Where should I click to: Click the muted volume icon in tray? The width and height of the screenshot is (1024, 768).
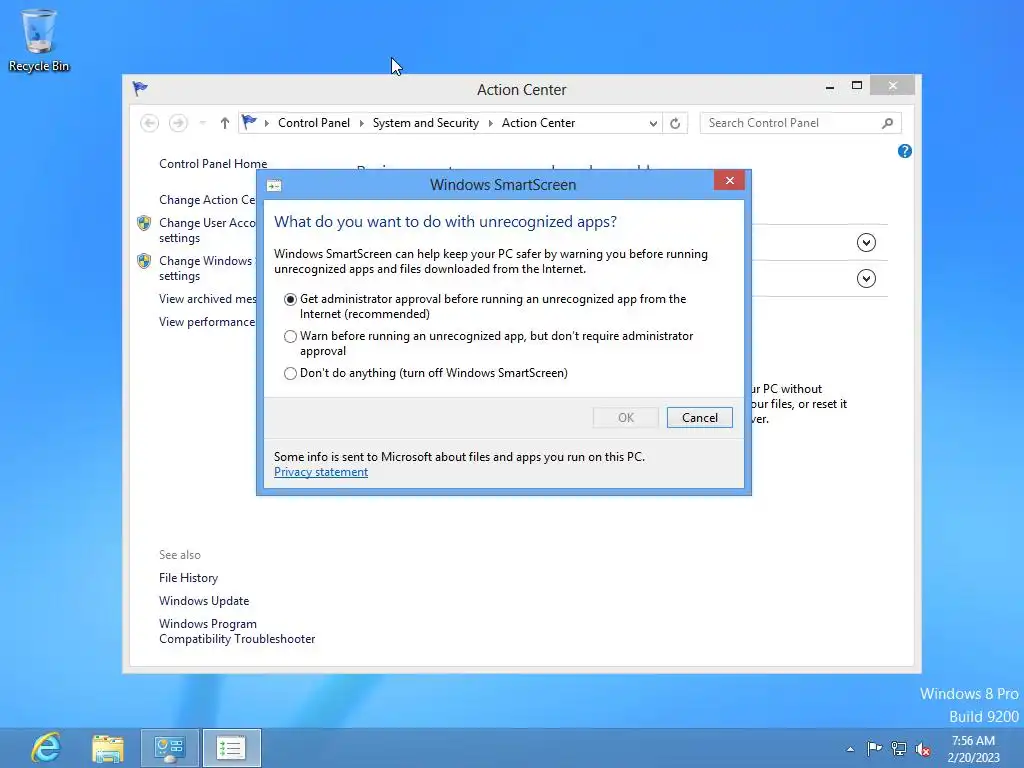(x=923, y=748)
